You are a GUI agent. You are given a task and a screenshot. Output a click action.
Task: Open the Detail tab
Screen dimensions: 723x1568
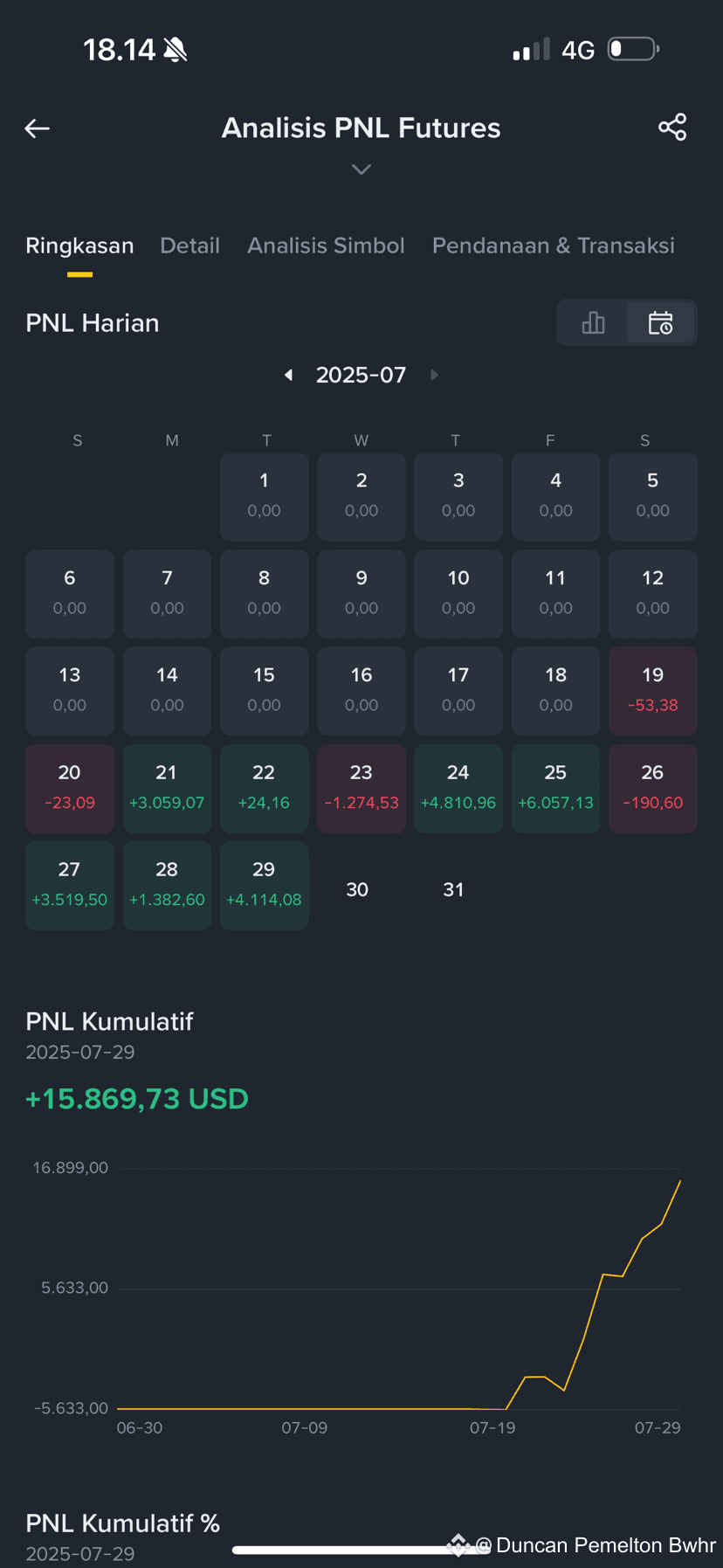click(x=189, y=245)
